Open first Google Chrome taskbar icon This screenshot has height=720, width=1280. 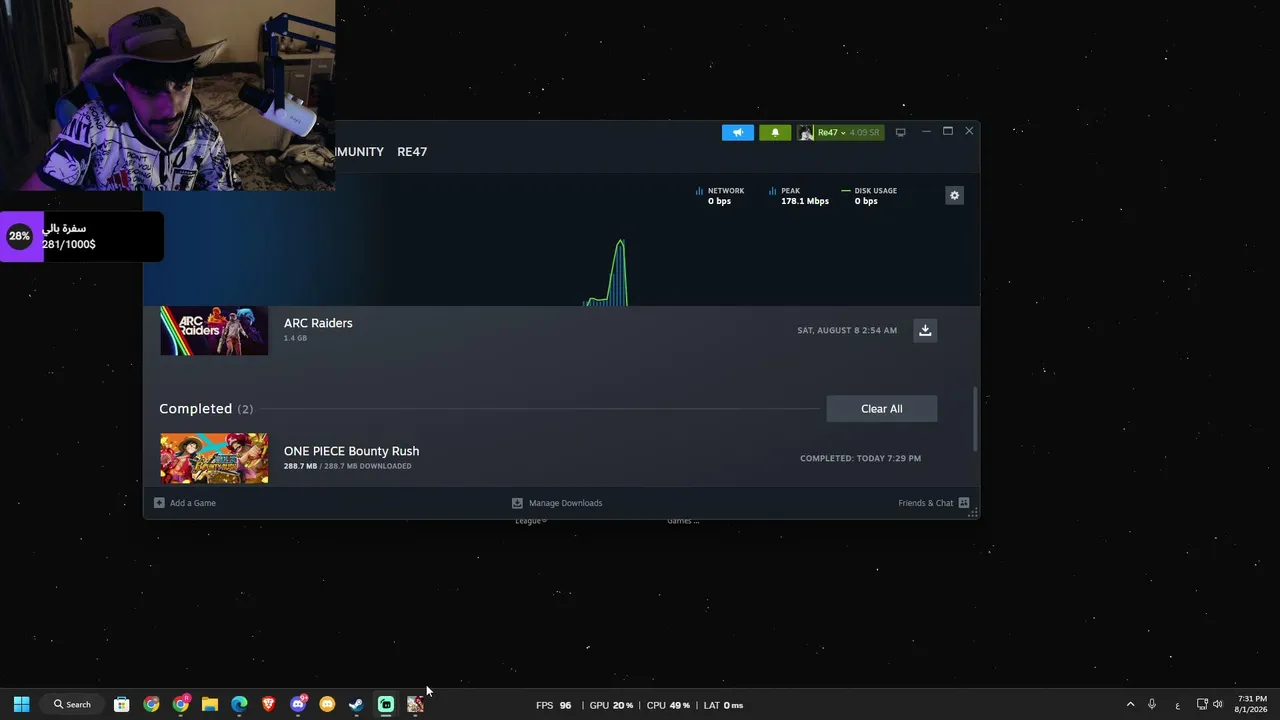(151, 705)
